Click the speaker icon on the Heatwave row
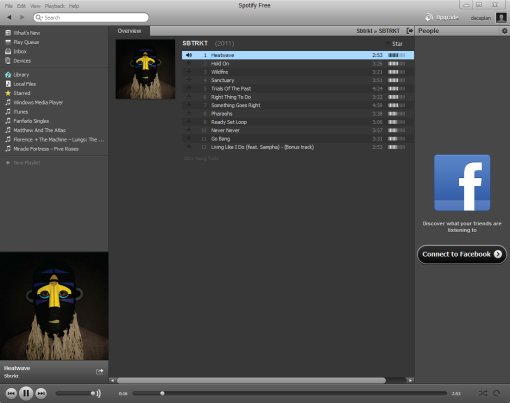The image size is (510, 403). pyautogui.click(x=189, y=55)
